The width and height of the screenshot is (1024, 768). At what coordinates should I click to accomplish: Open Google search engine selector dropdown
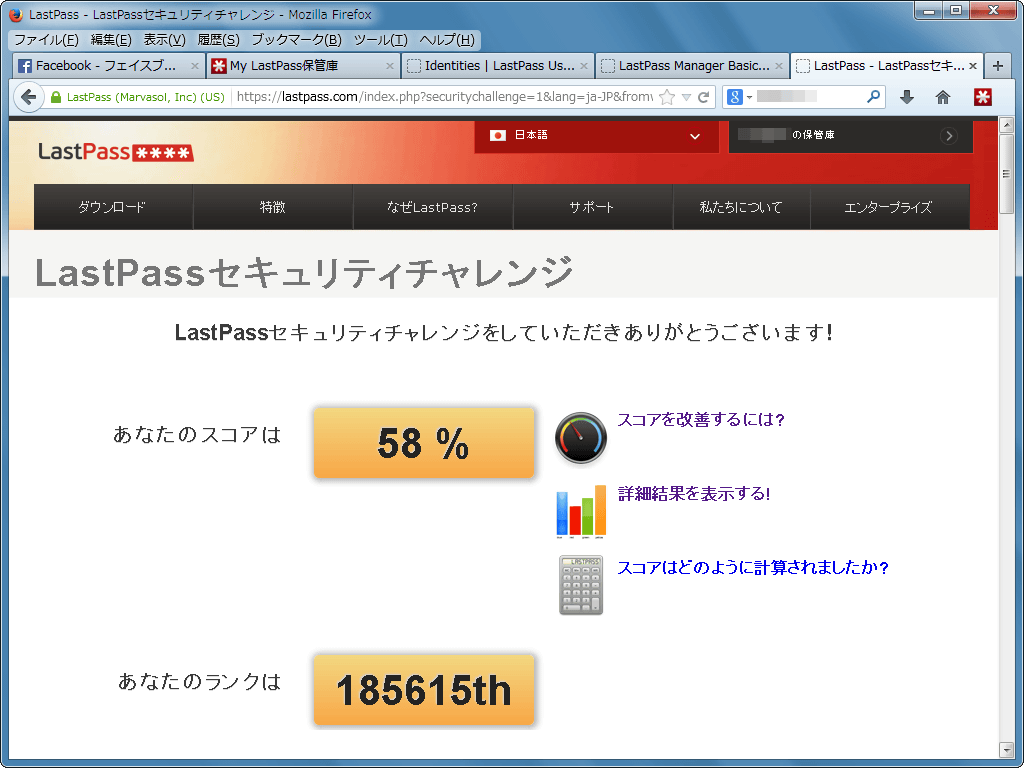click(x=739, y=97)
